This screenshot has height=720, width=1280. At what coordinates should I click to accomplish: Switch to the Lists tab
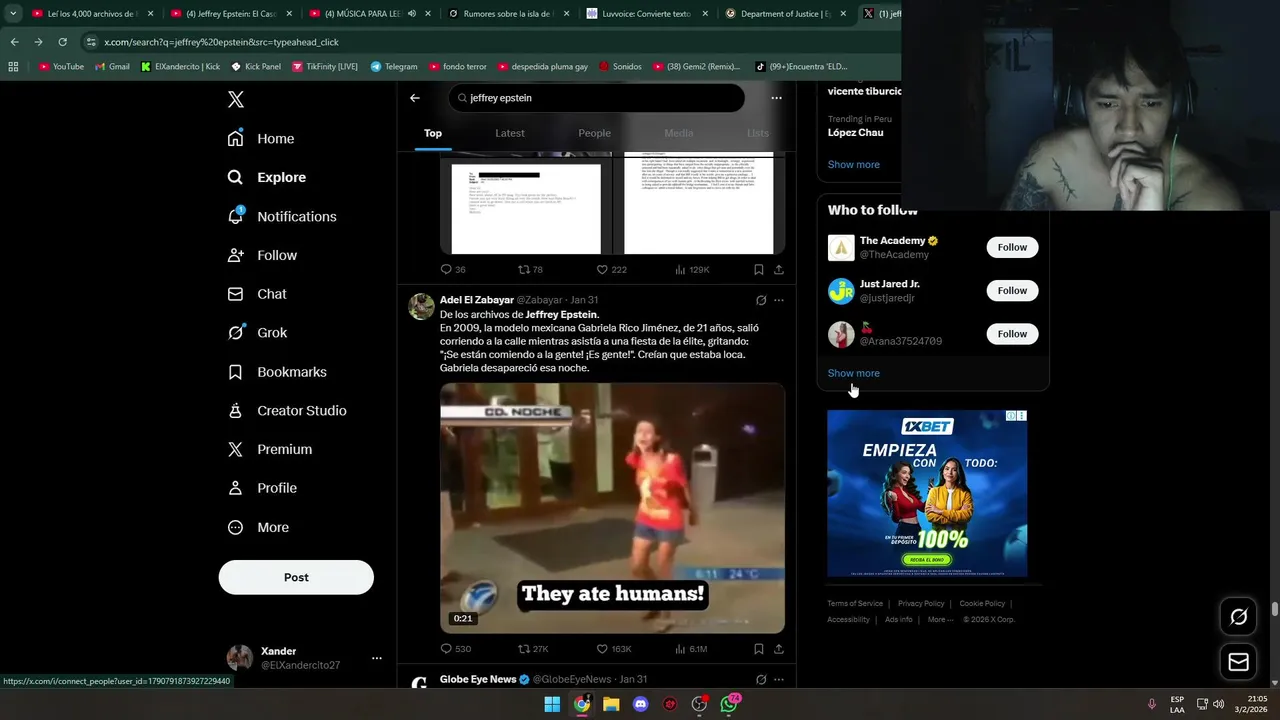(x=758, y=133)
